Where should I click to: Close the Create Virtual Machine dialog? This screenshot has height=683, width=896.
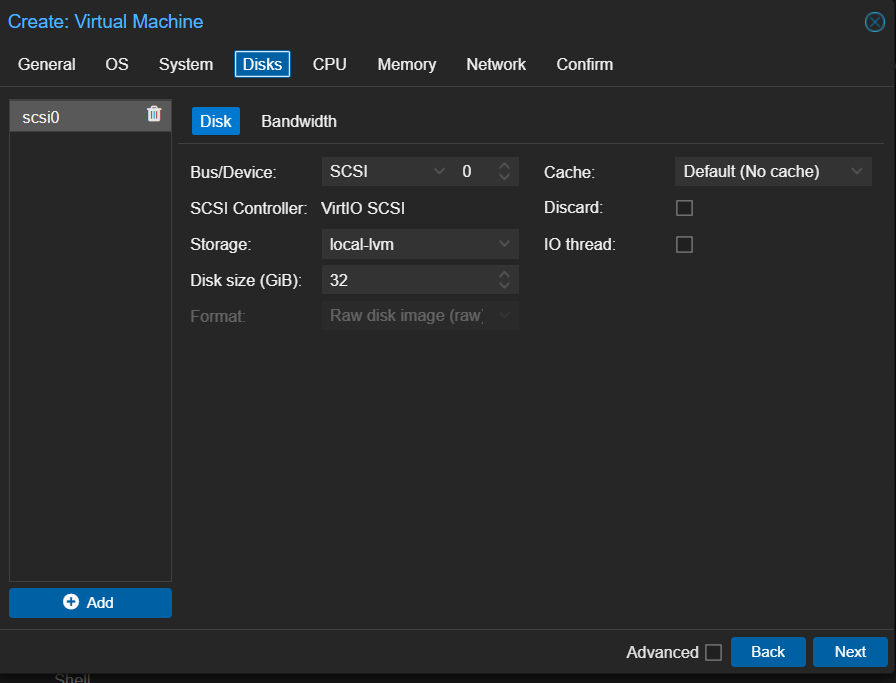(874, 22)
